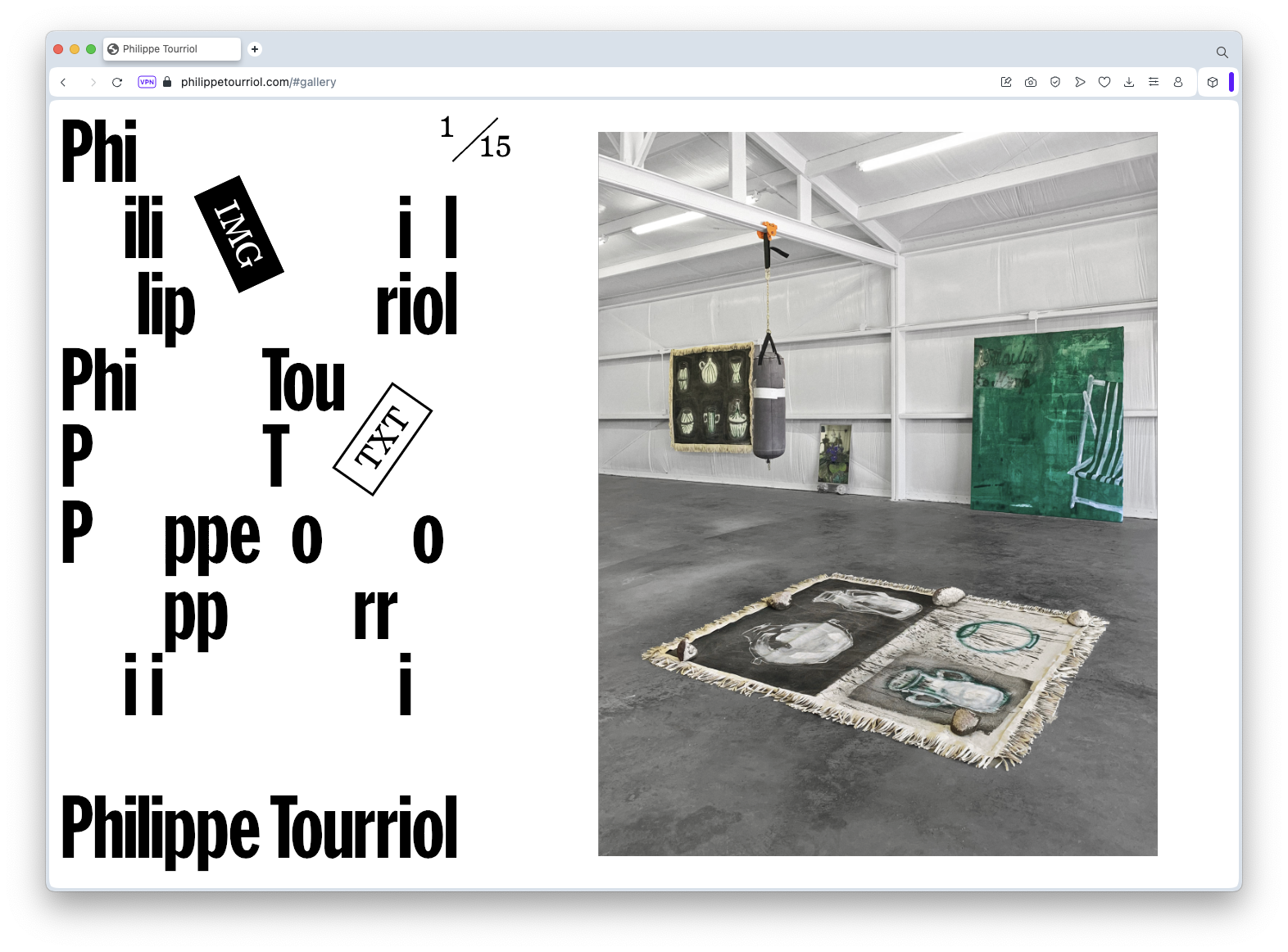Viewport: 1288px width, 952px height.
Task: Click the snapshot camera icon
Action: click(1031, 82)
